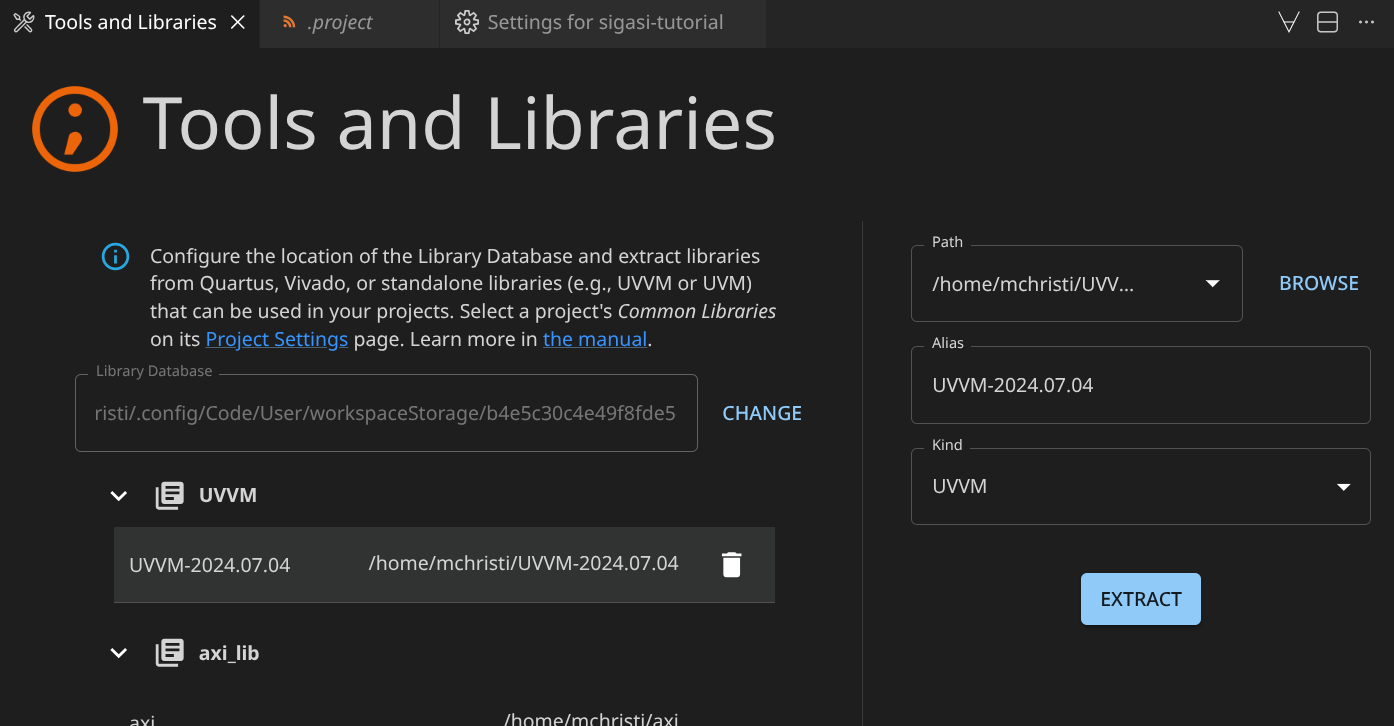Click CHANGE for the Library Database
Viewport: 1394px width, 726px height.
coord(762,413)
